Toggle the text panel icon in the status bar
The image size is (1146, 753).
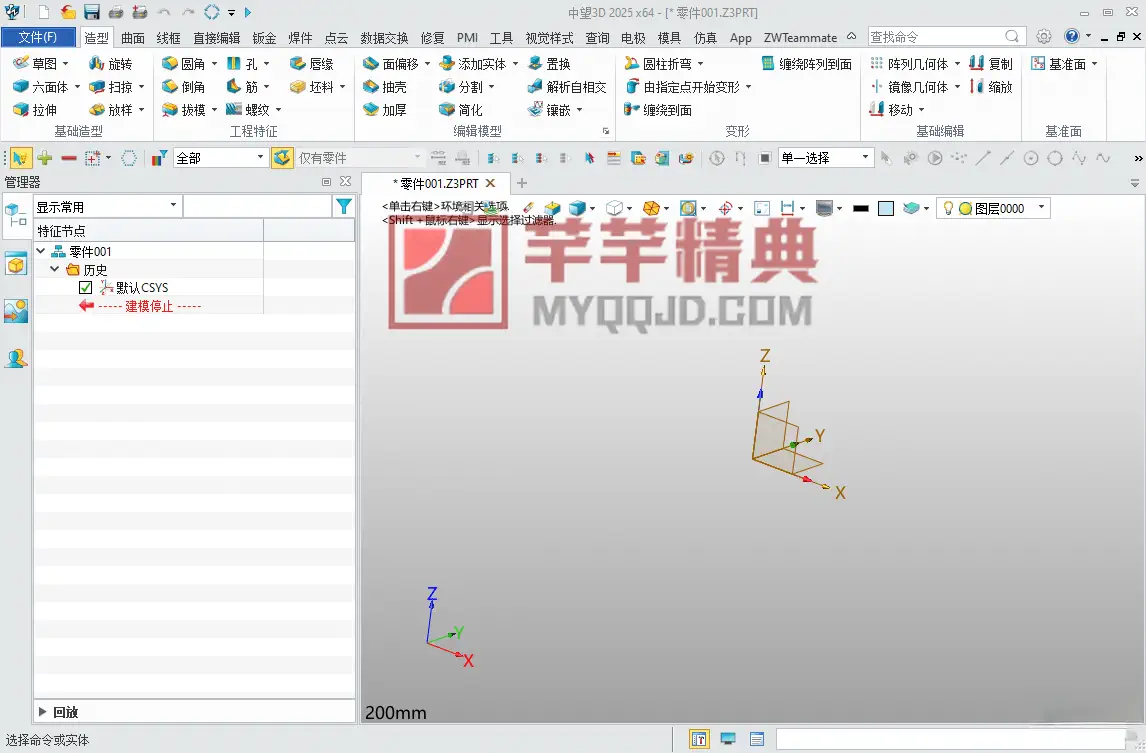(x=699, y=739)
